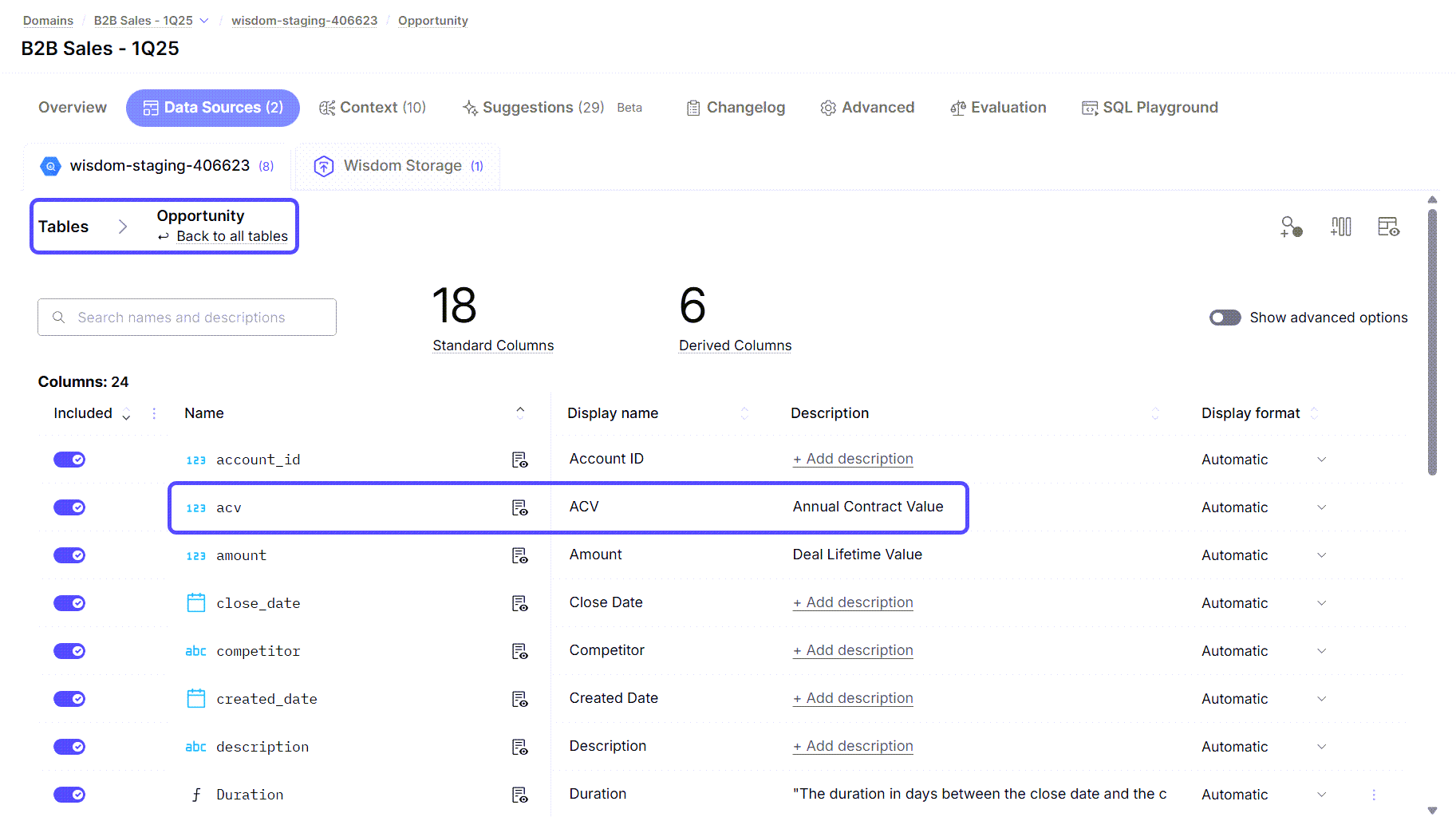This screenshot has height=817, width=1456.
Task: Open three-dot menu next to Included header
Action: [154, 413]
